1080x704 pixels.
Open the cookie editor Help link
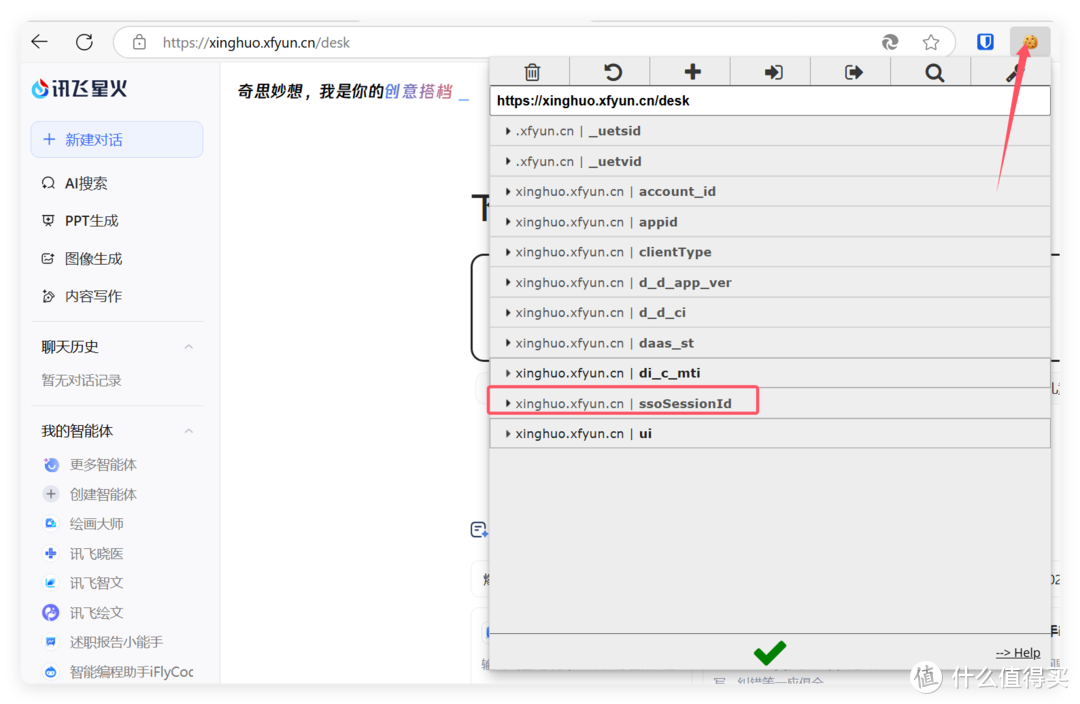point(1018,652)
